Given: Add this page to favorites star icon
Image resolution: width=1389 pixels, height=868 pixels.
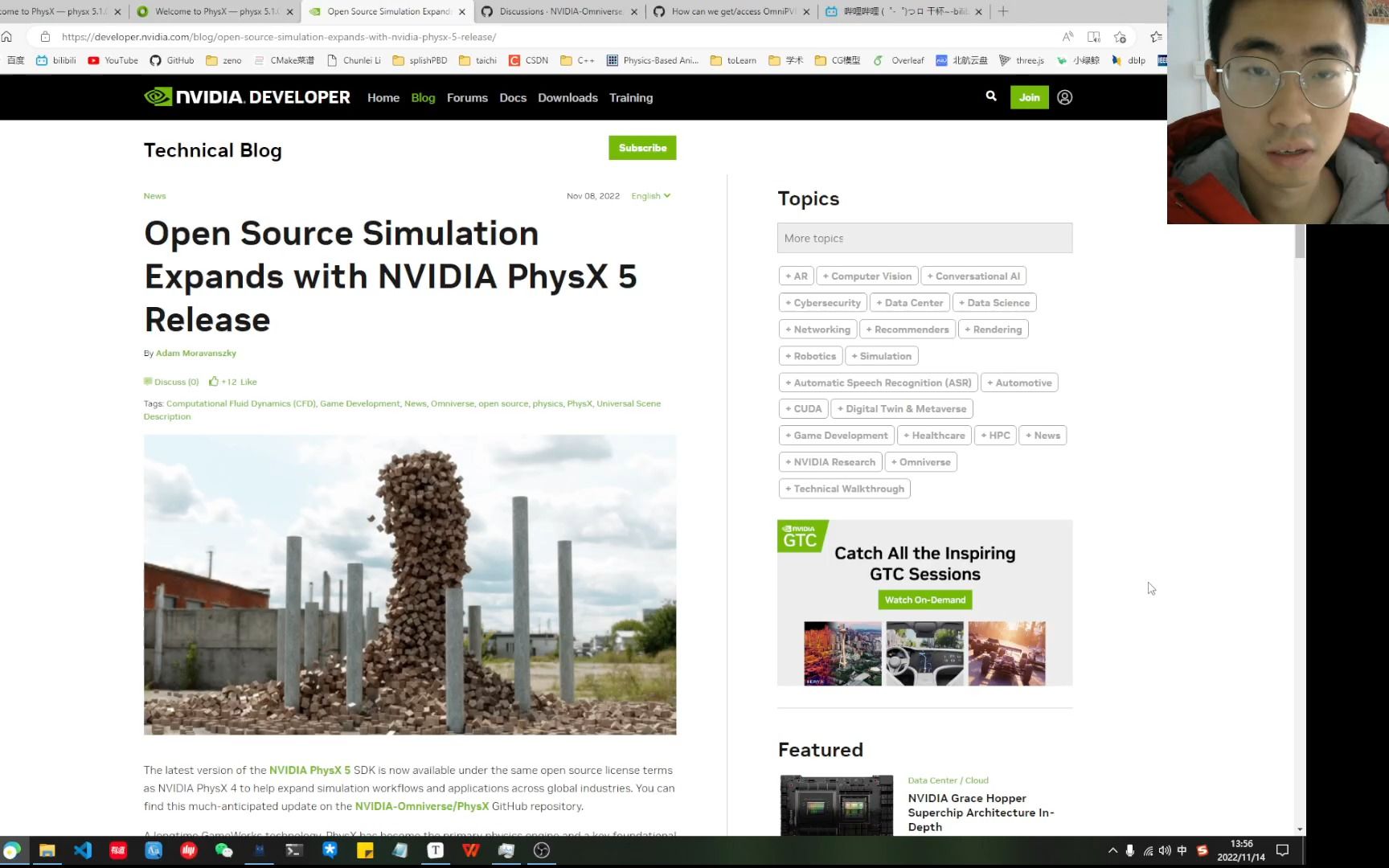Looking at the screenshot, I should (x=1121, y=37).
